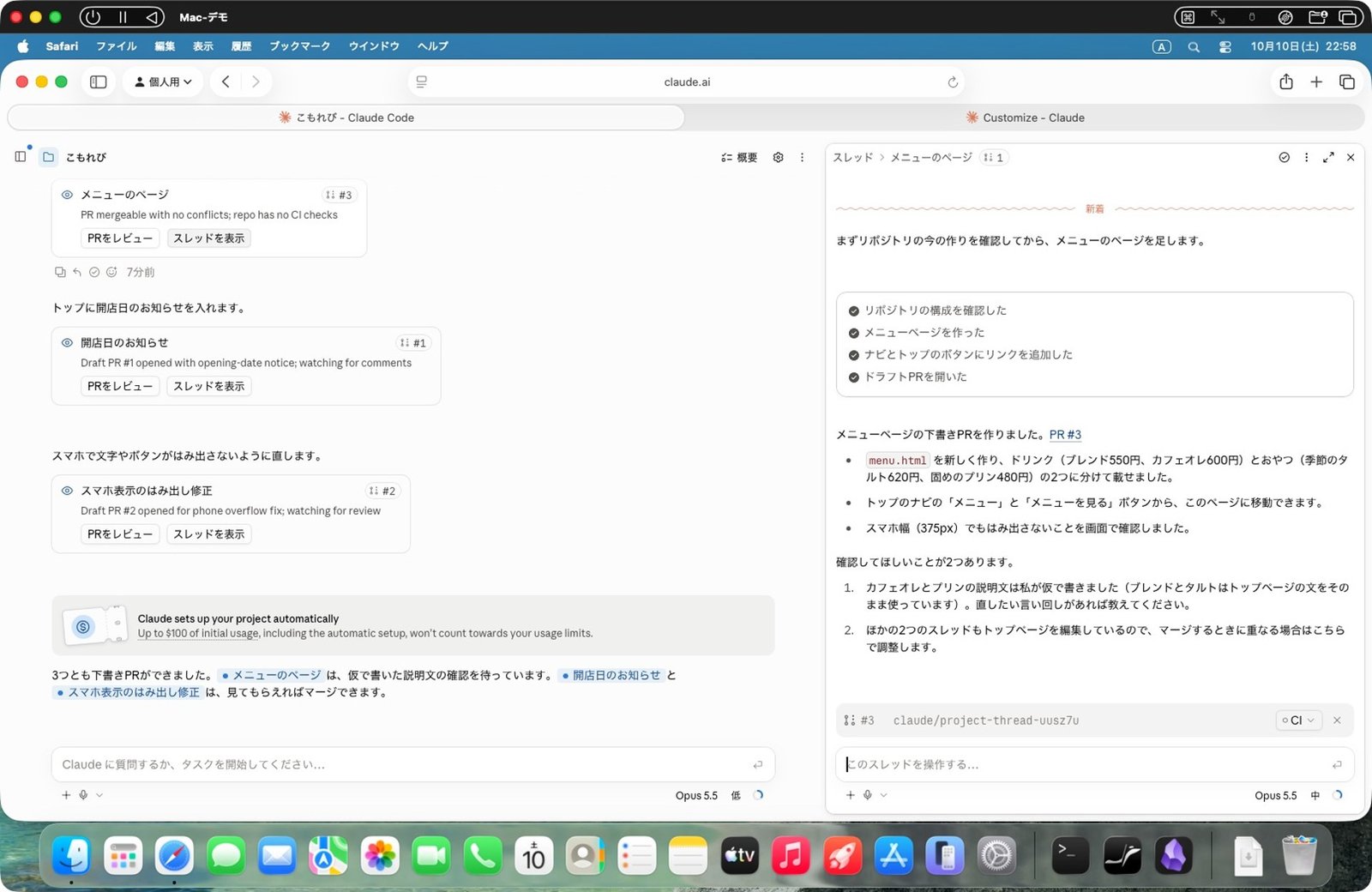Open the メニューのページ thread chip link
Image resolution: width=1372 pixels, height=892 pixels.
pos(271,676)
